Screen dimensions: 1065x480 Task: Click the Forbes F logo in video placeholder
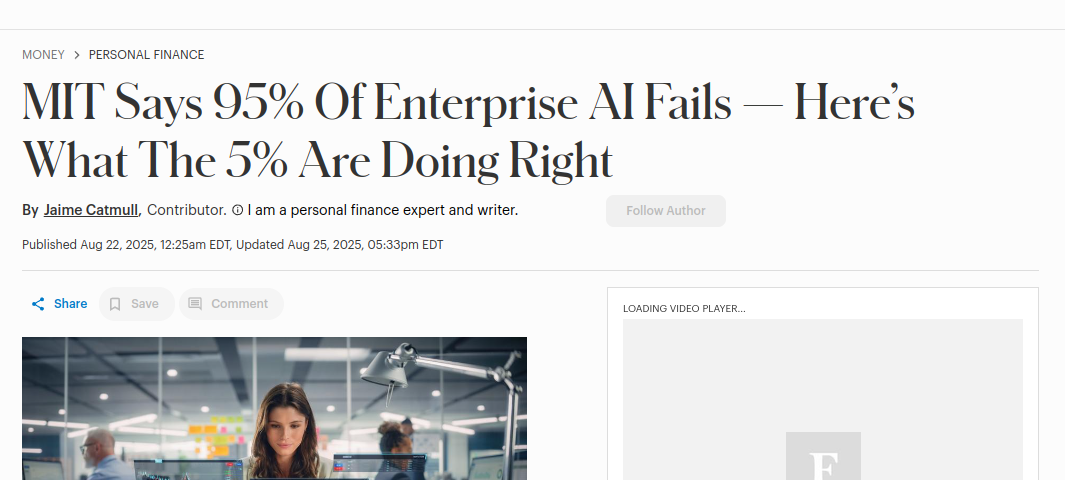point(823,460)
